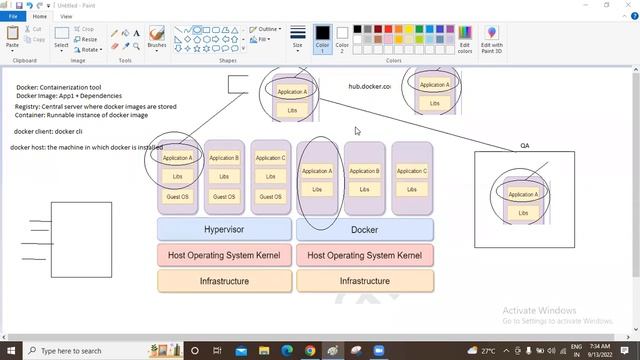
Task: Switch to the Home tab
Action: pyautogui.click(x=40, y=16)
